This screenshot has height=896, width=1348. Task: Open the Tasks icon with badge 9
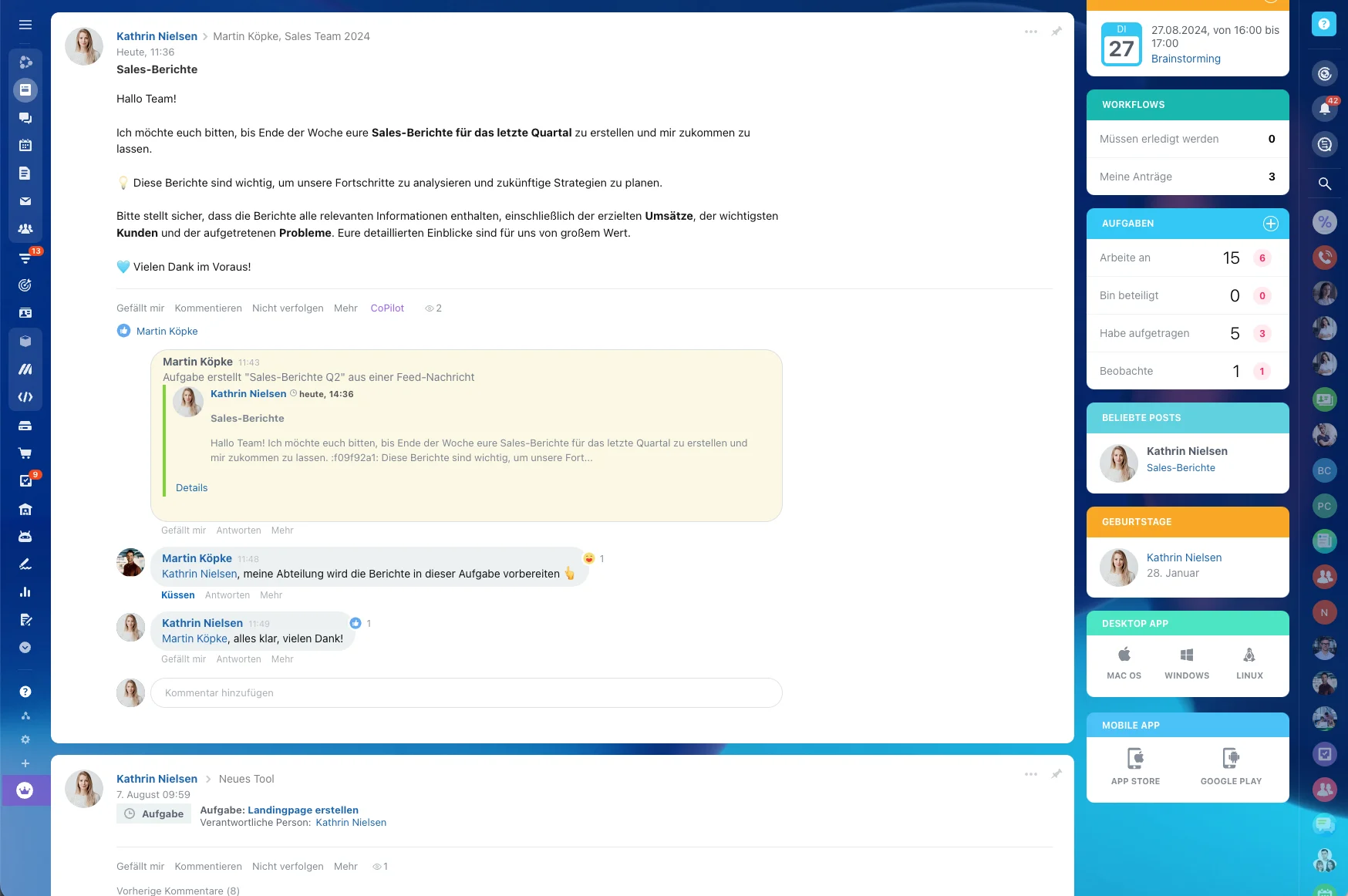click(25, 480)
